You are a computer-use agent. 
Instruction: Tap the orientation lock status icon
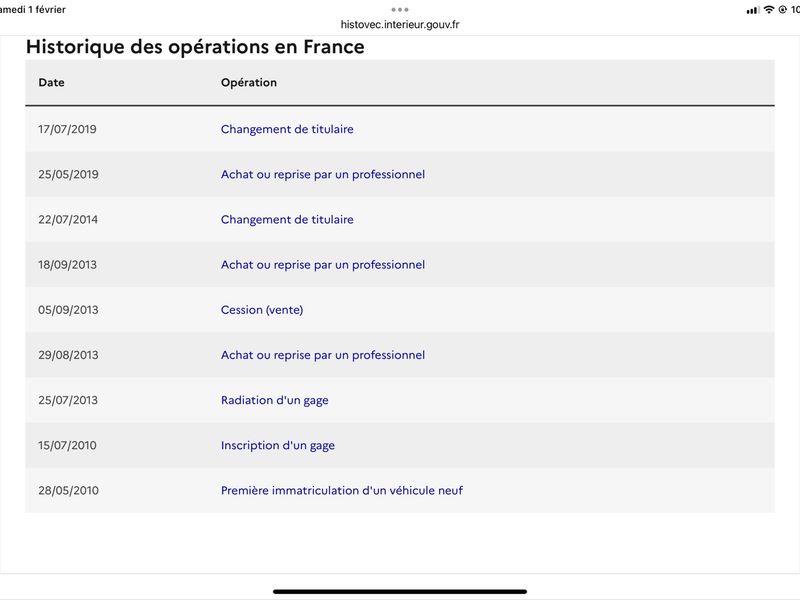[783, 10]
